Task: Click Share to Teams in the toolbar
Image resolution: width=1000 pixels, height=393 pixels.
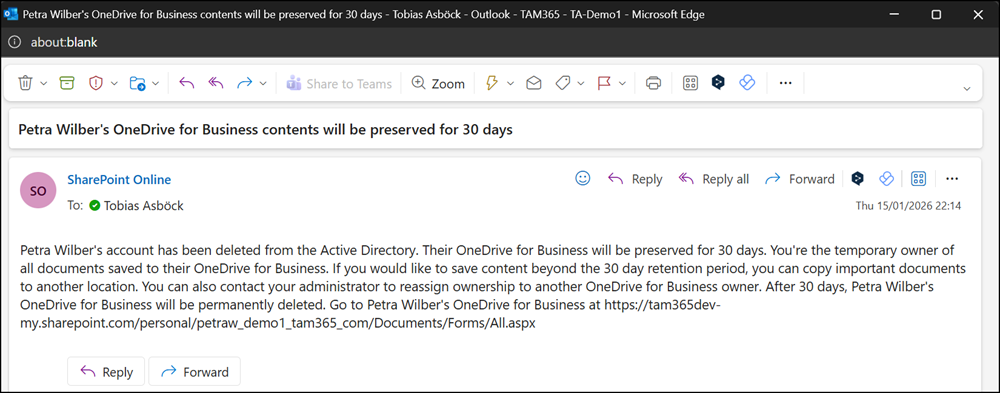Action: tap(339, 84)
